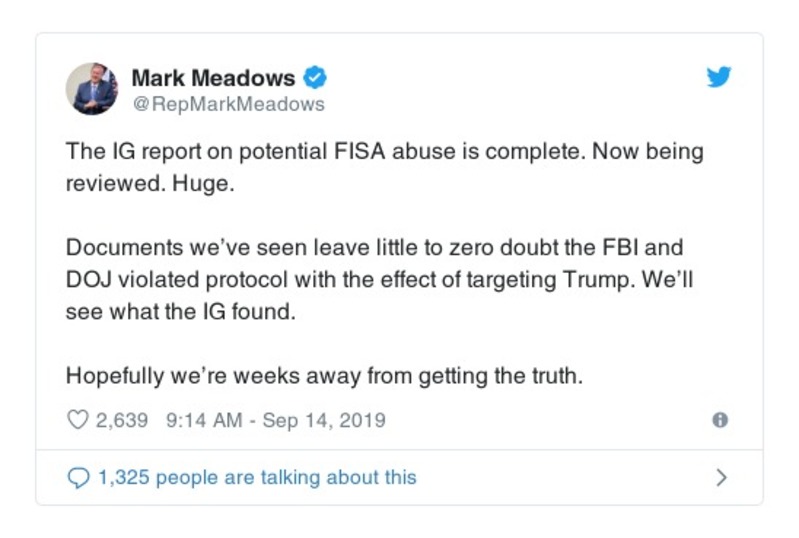Click the Mark Meadows display name
This screenshot has height=538, width=799.
click(213, 77)
